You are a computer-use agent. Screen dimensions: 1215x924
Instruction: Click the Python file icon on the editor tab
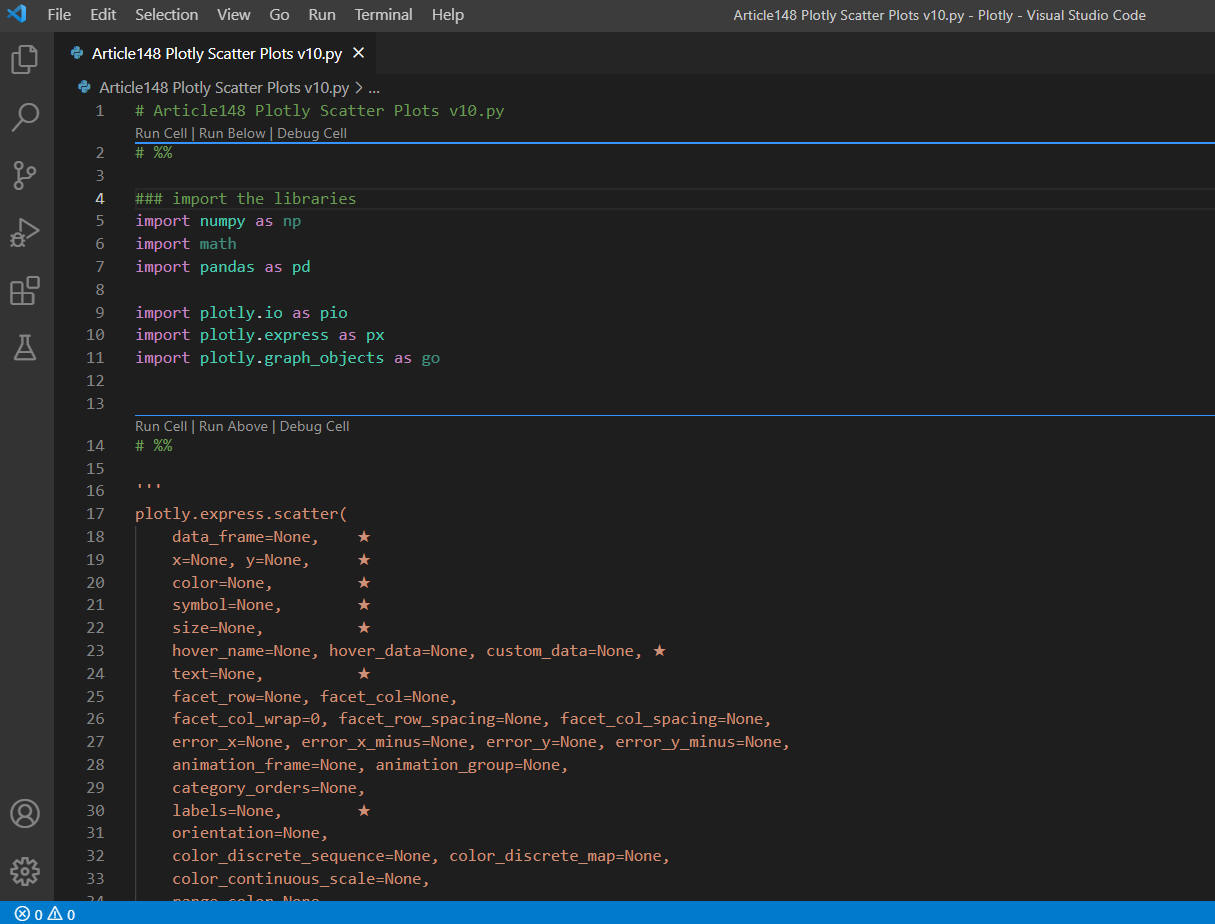coord(77,53)
